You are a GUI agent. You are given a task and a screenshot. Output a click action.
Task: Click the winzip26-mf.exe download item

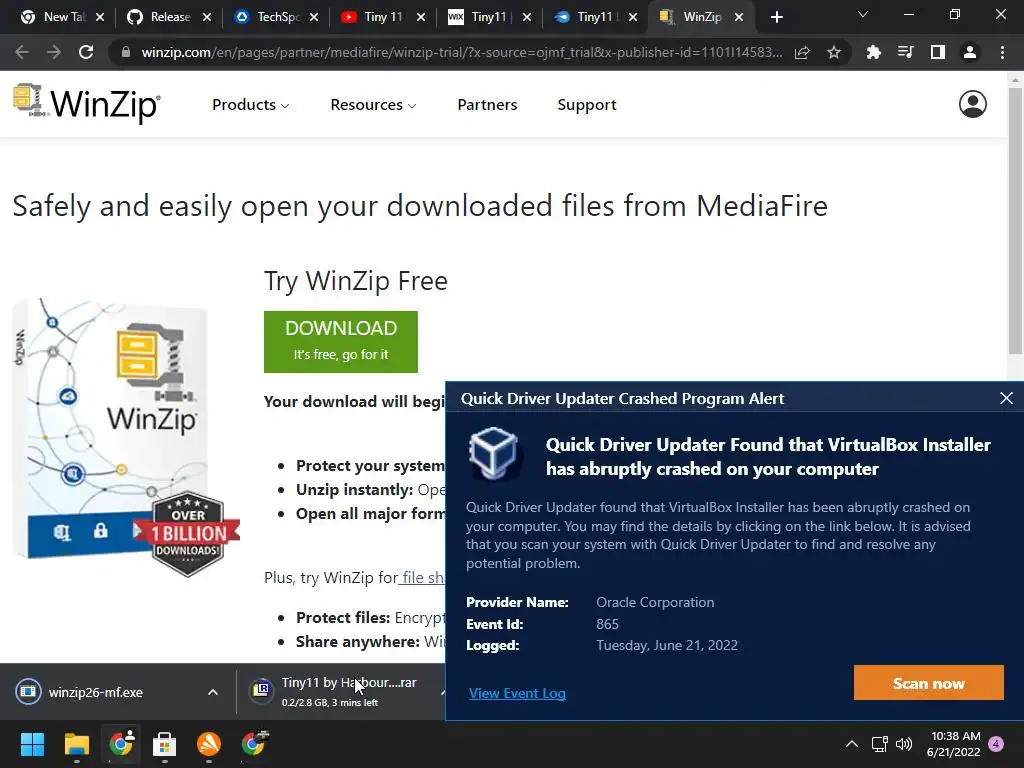pos(117,692)
